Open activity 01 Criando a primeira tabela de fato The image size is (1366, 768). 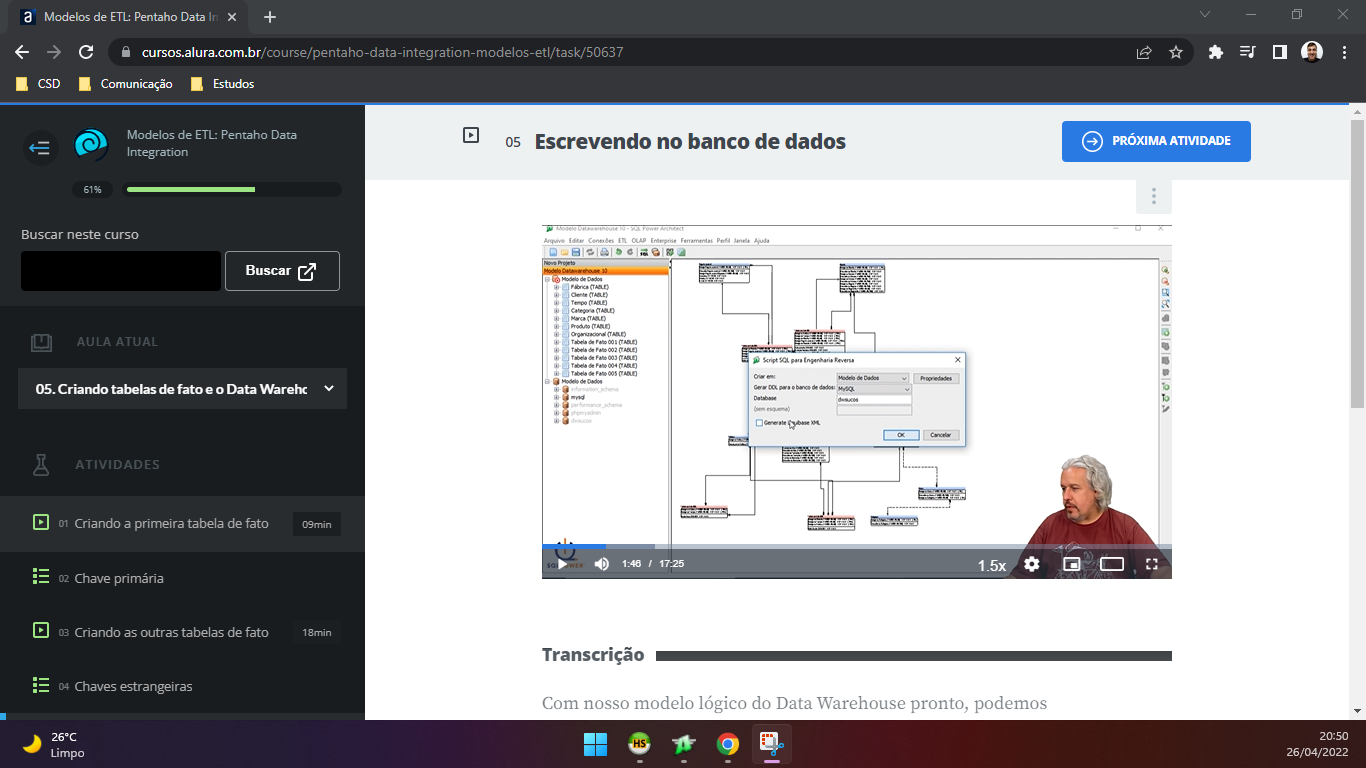coord(182,523)
